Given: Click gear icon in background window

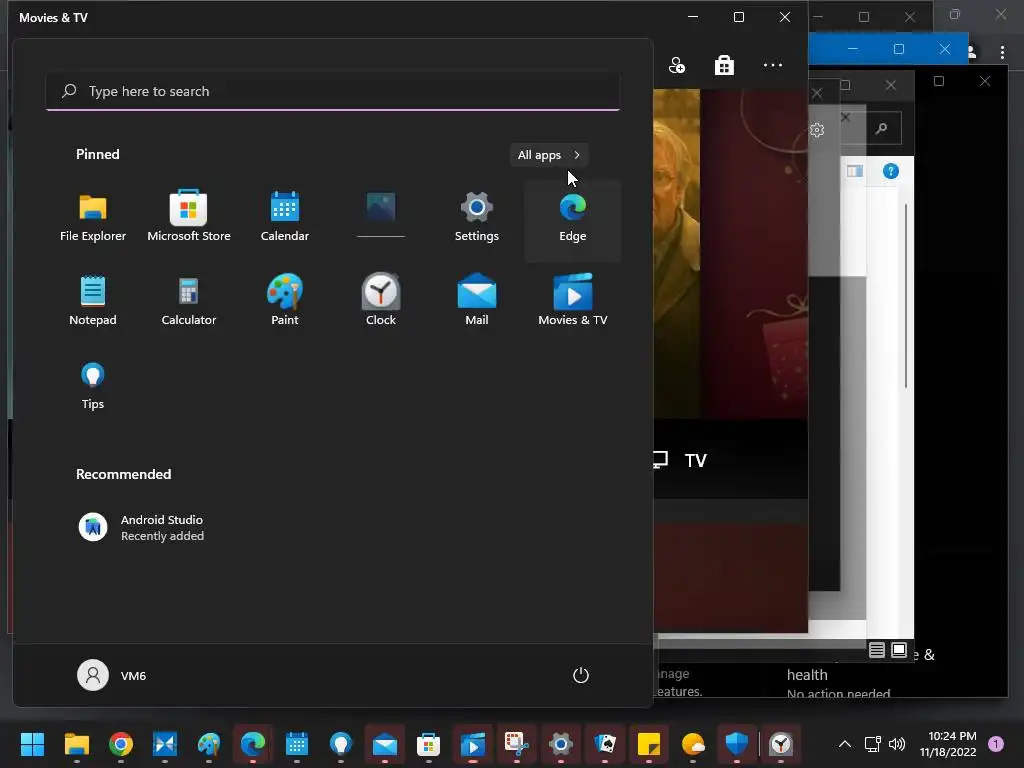Looking at the screenshot, I should (817, 130).
